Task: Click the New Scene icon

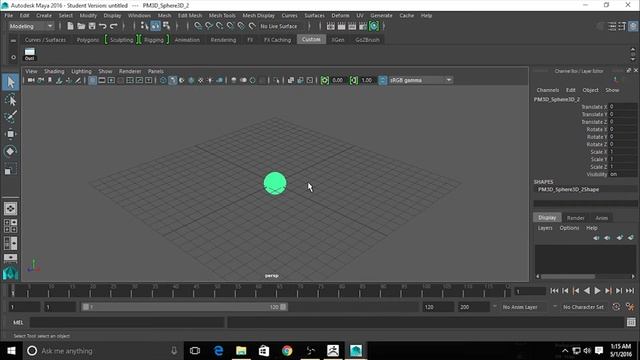Action: click(x=70, y=26)
